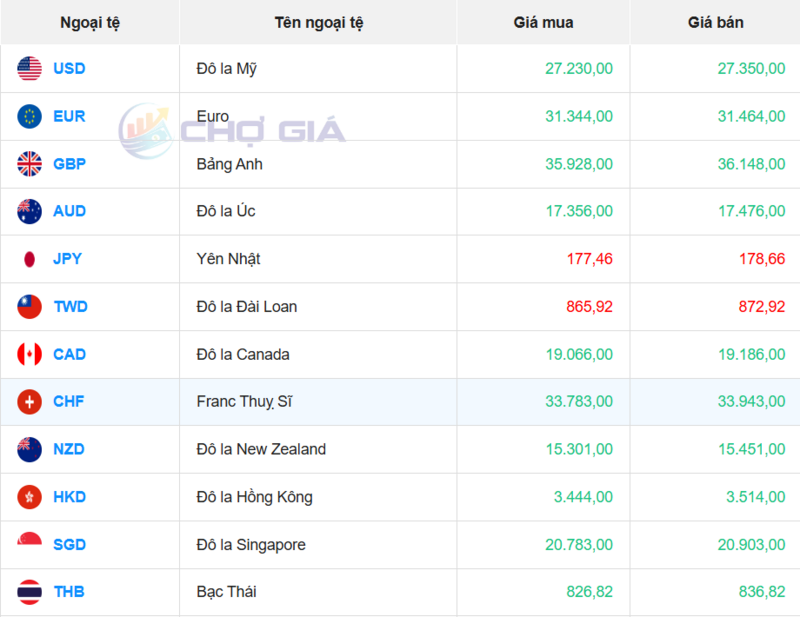This screenshot has width=800, height=617.
Task: Click the Giá mua column header
Action: coord(543,22)
